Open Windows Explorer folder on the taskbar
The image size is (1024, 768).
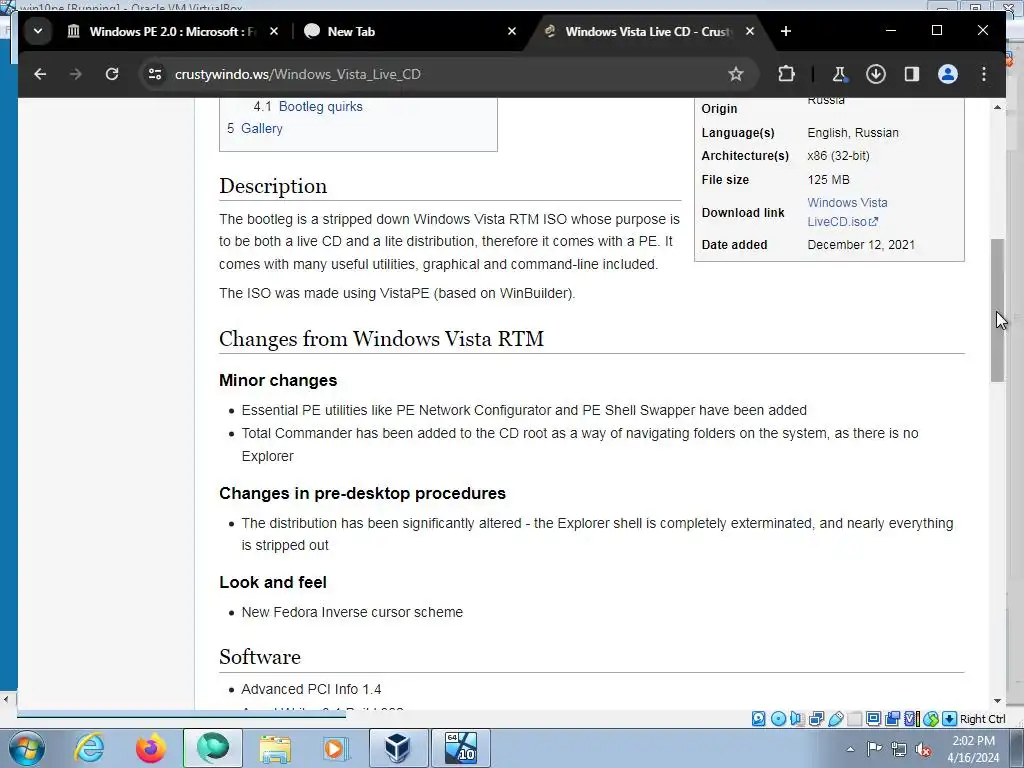275,748
